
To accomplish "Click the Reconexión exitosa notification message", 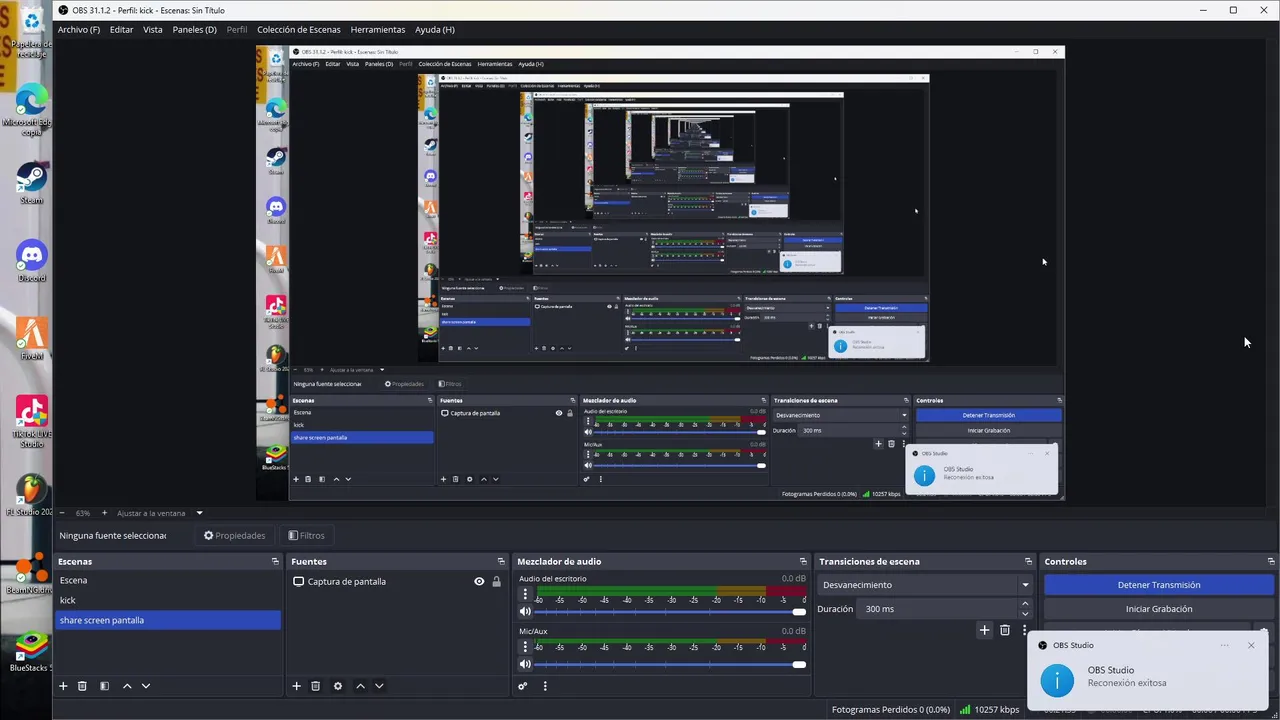I will click(x=1127, y=683).
